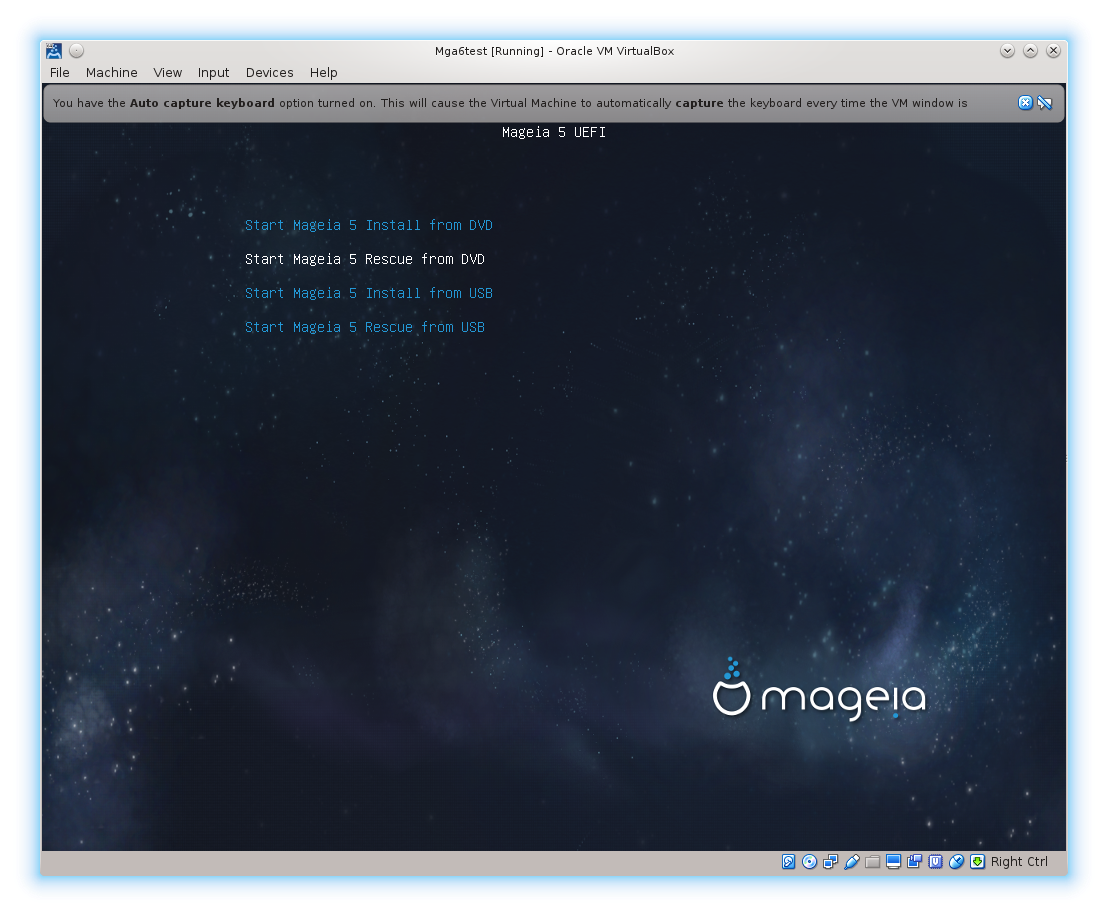Select Start Mageia 5 Install from USB
Screen dimensions: 1108x916
pos(369,293)
